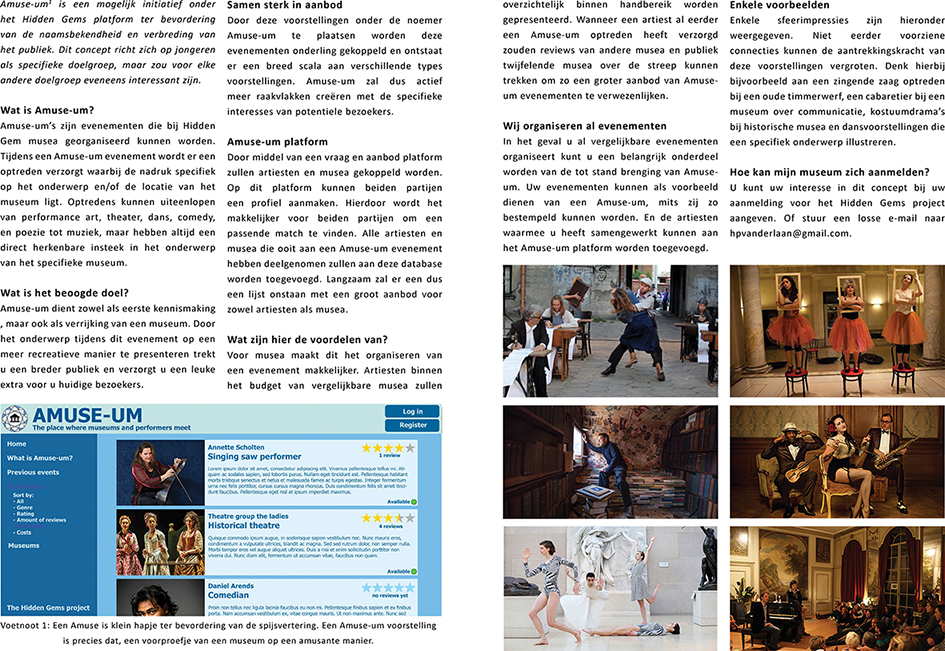This screenshot has width=945, height=651.
Task: Open the Performers menu item
Action: click(25, 486)
